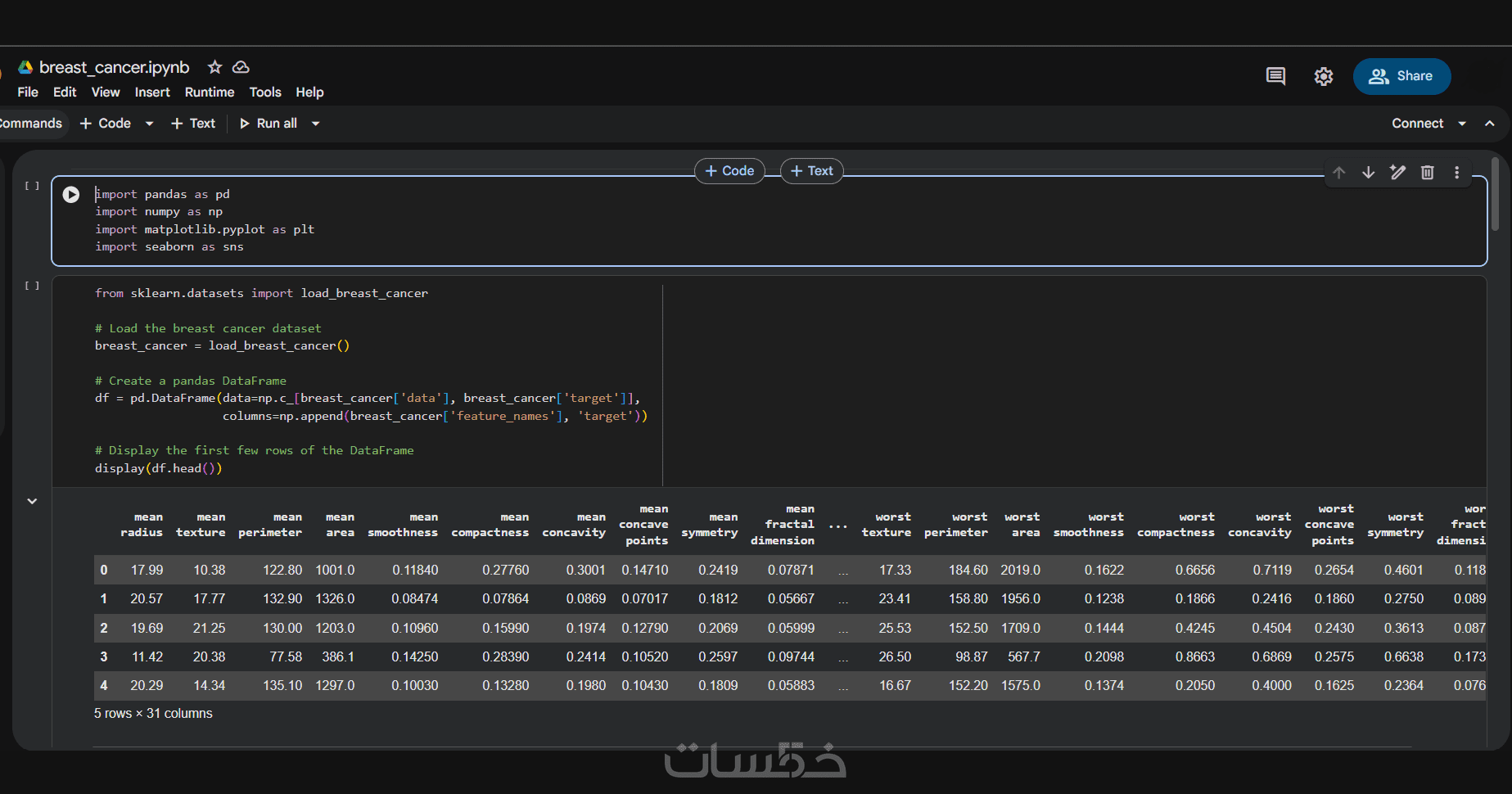Screen dimensions: 1512x794
Task: Click the worst texture value 16.67
Action: pyautogui.click(x=895, y=686)
